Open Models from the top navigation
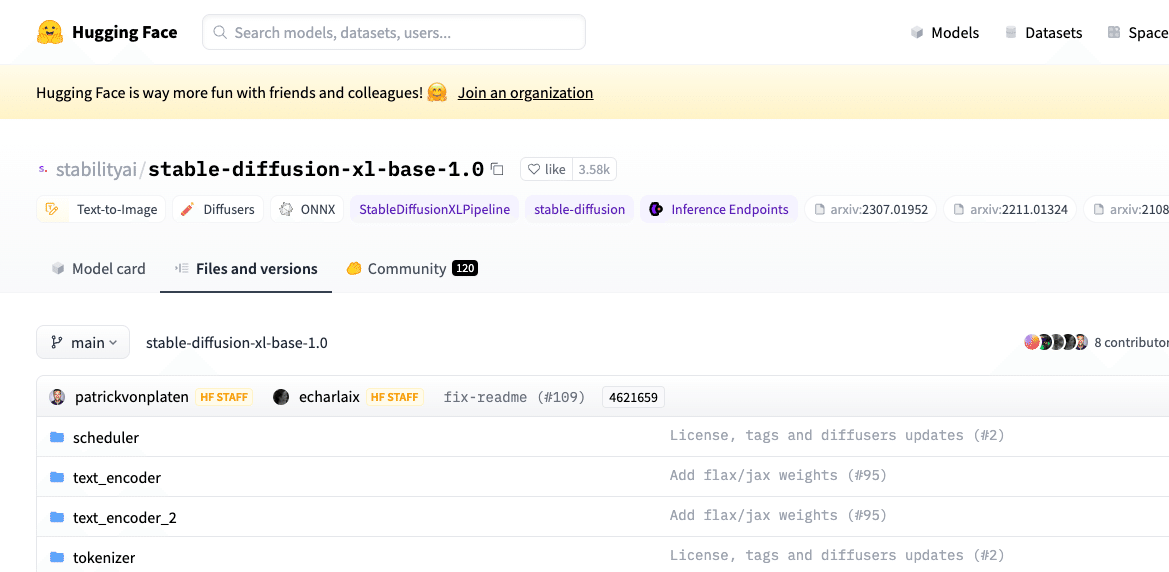Image resolution: width=1169 pixels, height=572 pixels. [944, 32]
